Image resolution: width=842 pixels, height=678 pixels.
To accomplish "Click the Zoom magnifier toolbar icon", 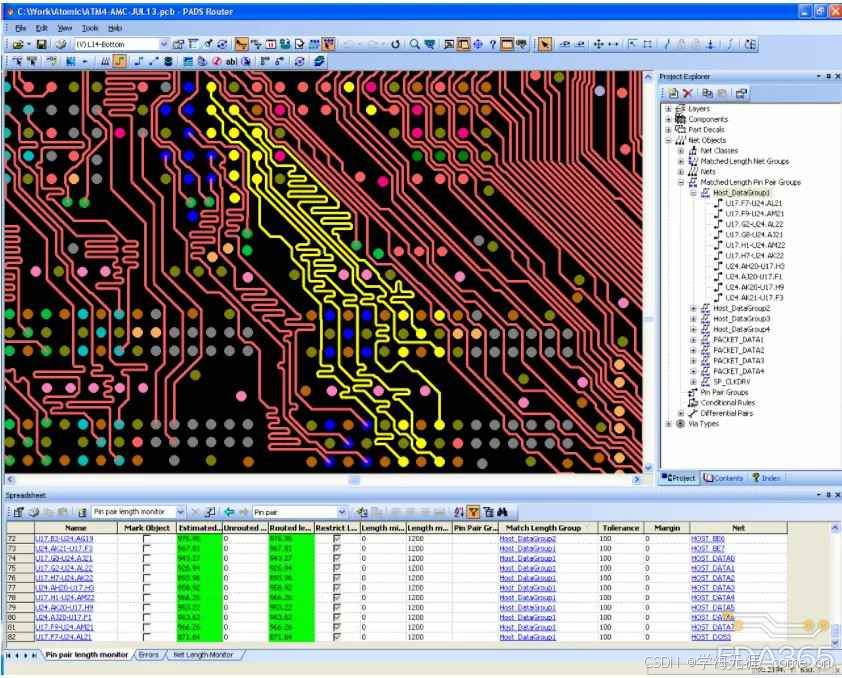I will tap(415, 44).
